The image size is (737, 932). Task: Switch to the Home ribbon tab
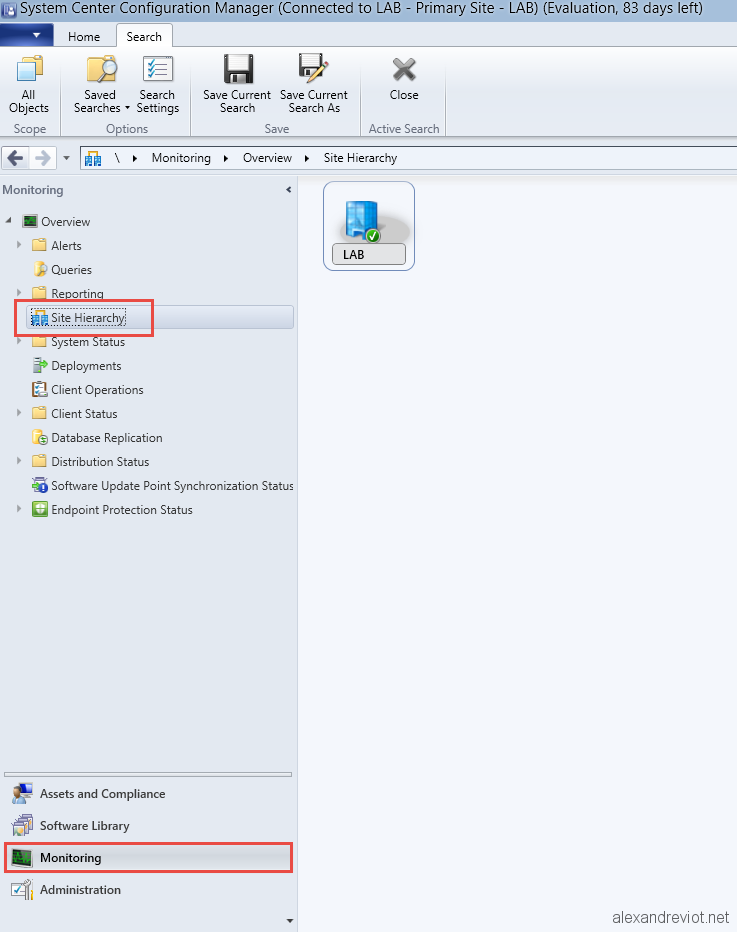[84, 37]
